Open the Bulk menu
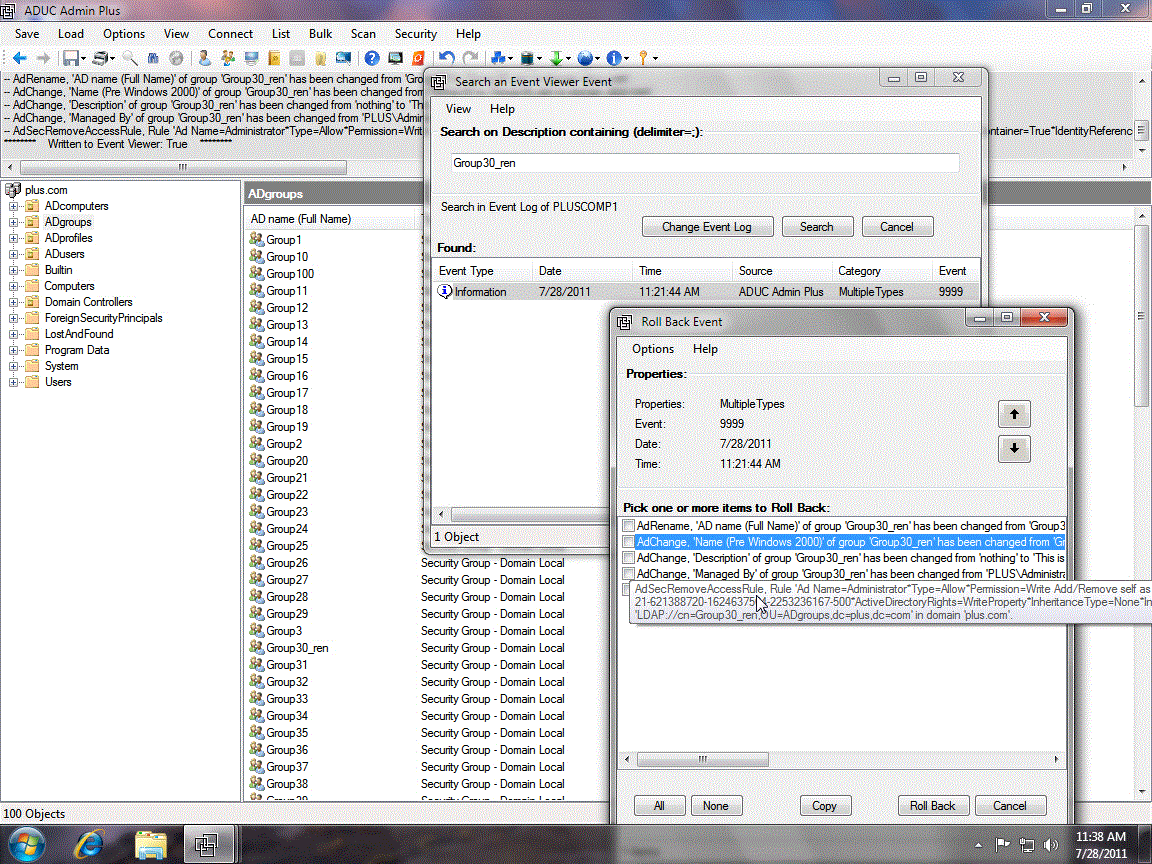 [320, 34]
